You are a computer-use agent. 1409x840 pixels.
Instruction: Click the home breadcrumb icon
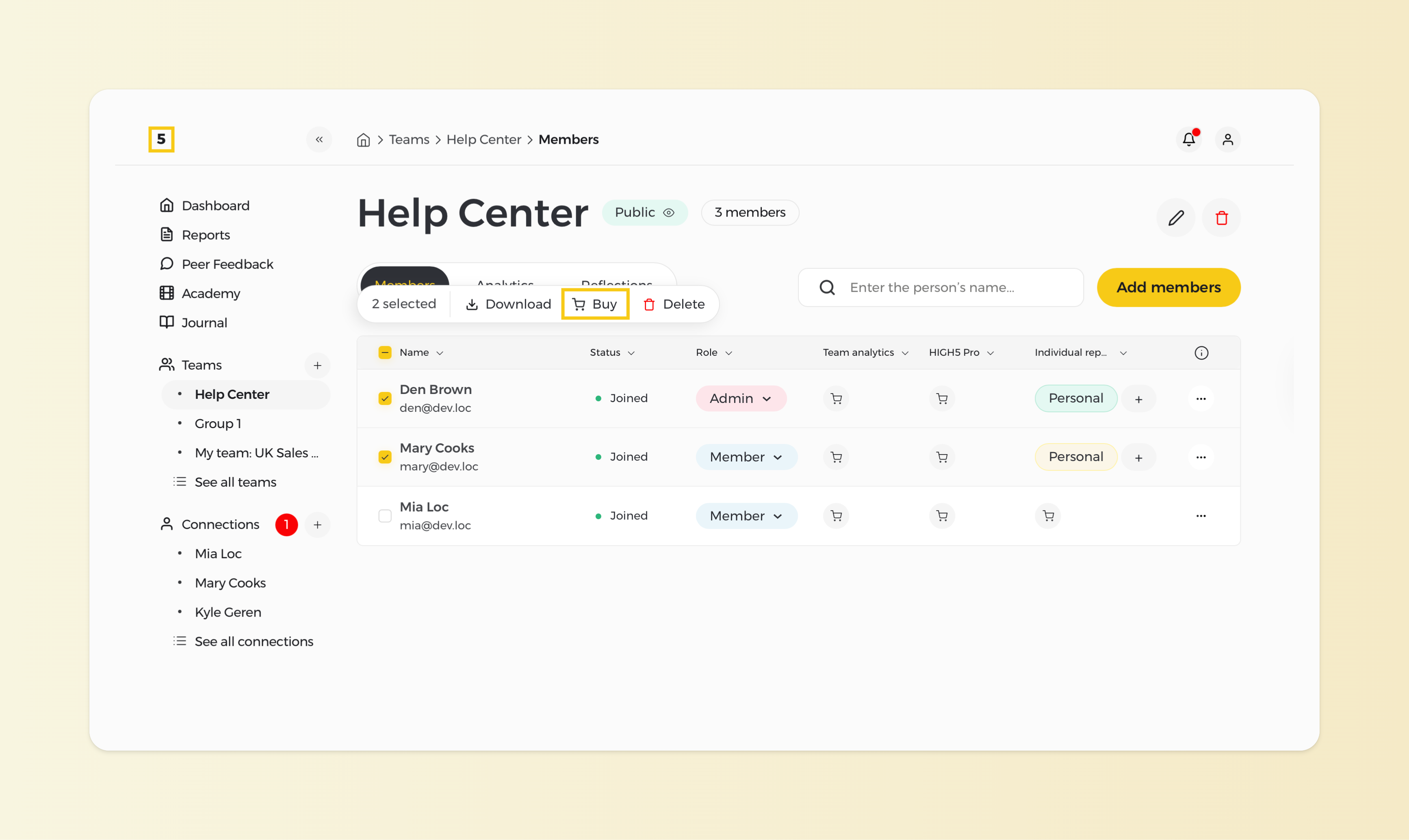pos(364,140)
